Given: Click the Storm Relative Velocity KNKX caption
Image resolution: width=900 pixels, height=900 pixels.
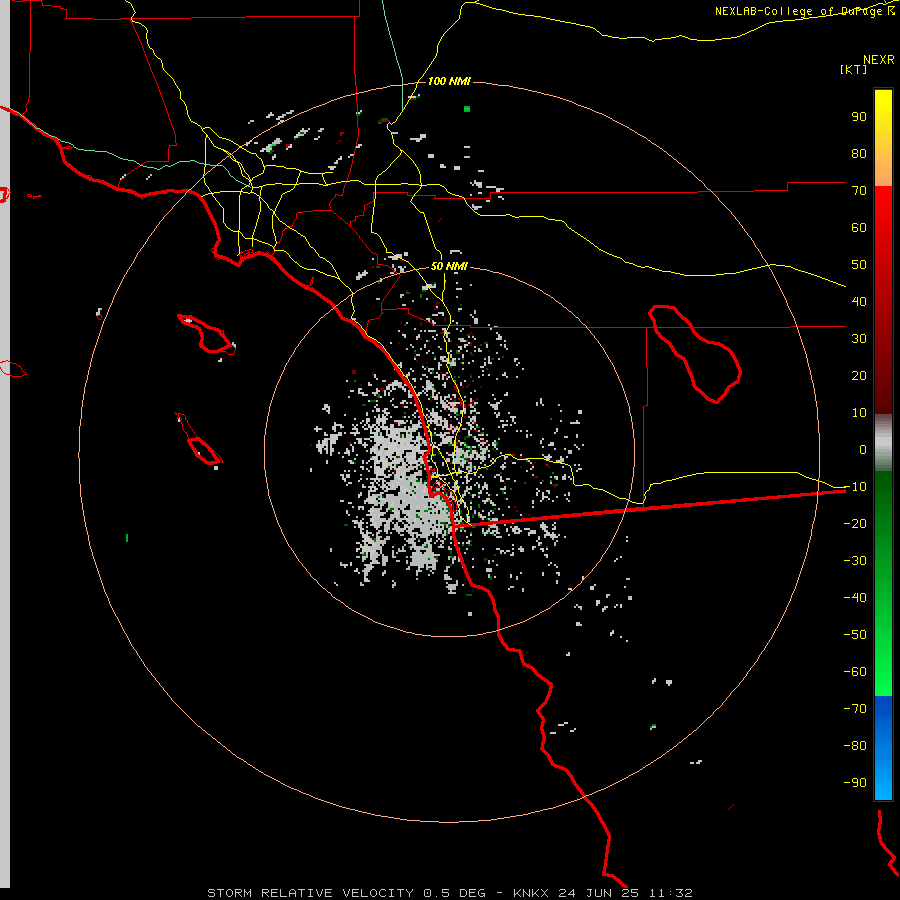Looking at the screenshot, I should pyautogui.click(x=450, y=893).
